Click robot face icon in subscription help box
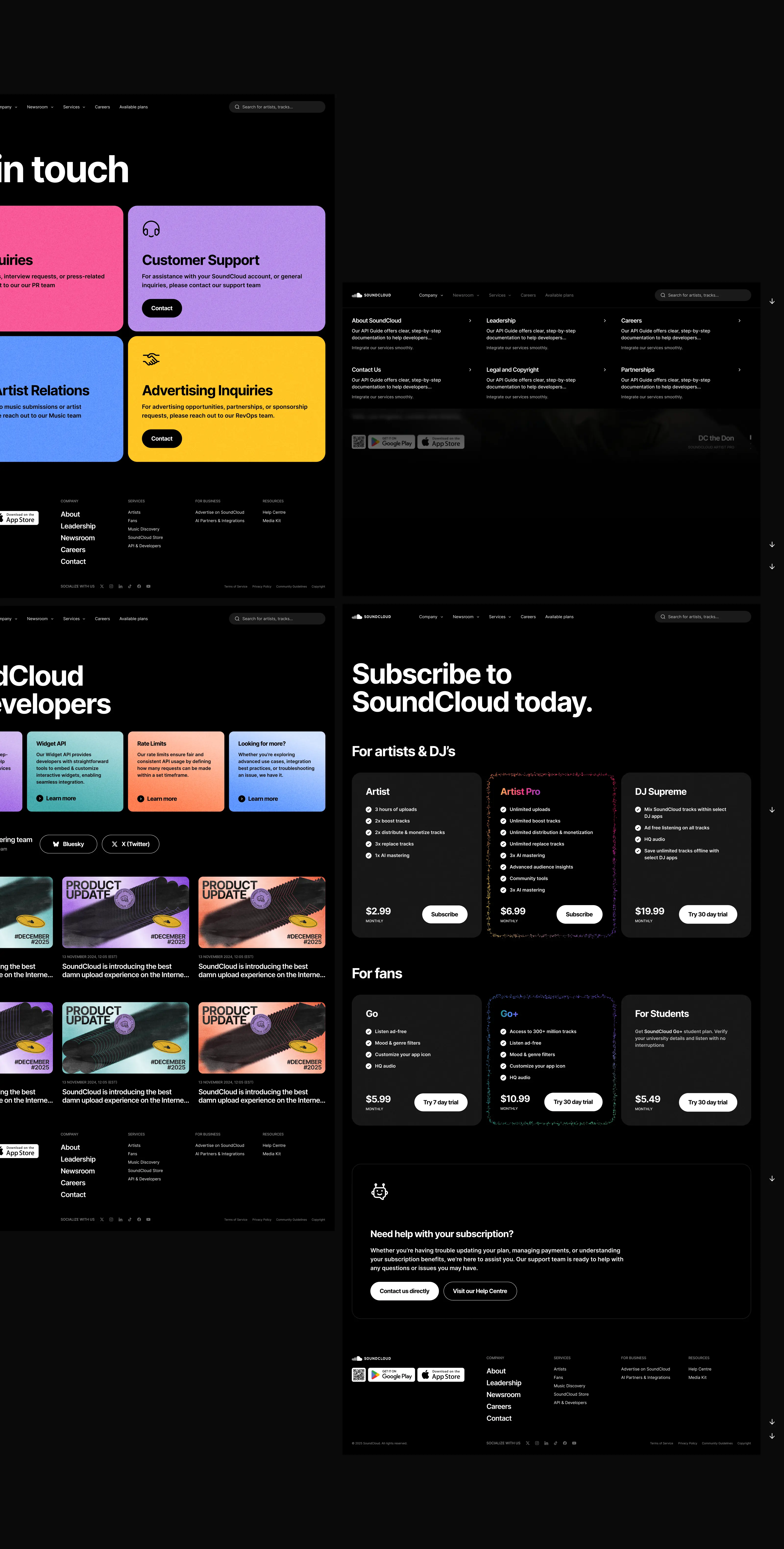 pyautogui.click(x=379, y=1191)
